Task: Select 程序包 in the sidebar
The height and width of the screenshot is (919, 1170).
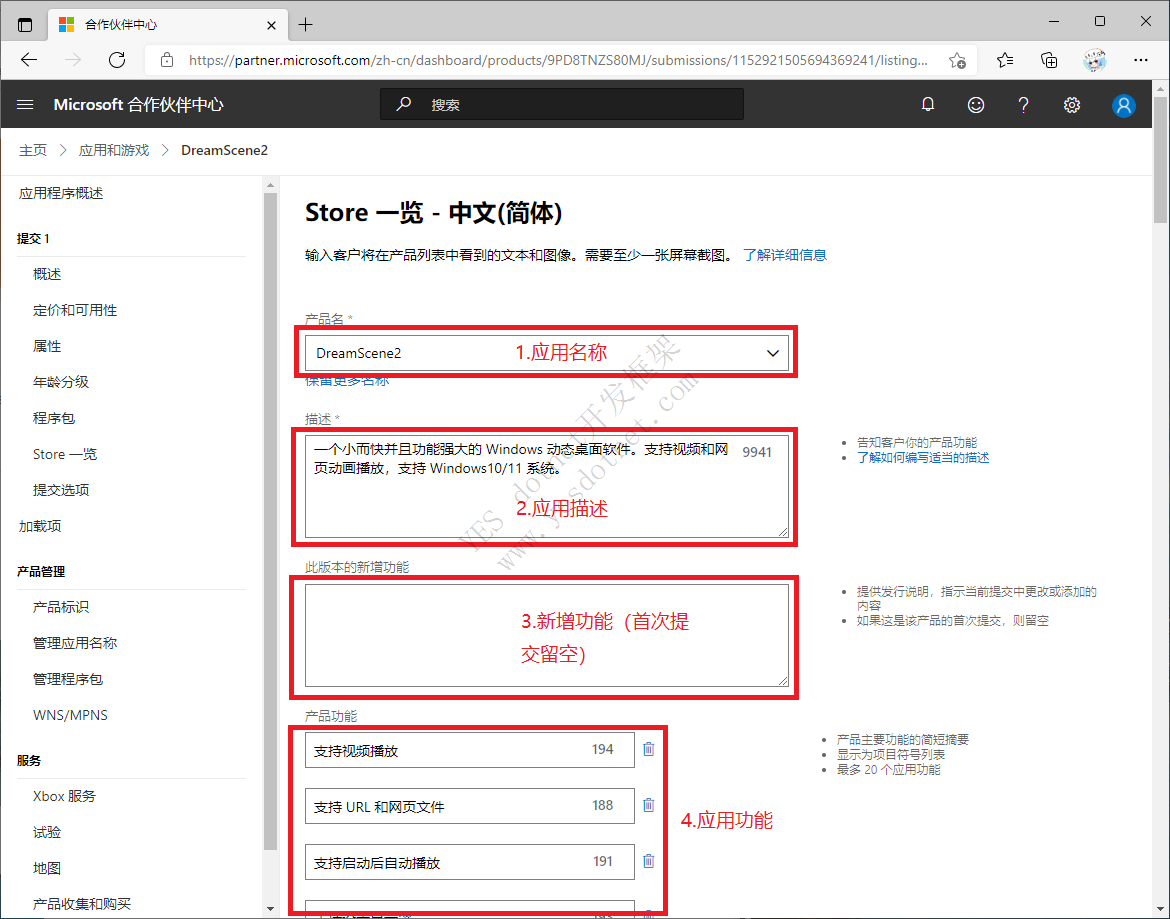Action: click(x=54, y=418)
